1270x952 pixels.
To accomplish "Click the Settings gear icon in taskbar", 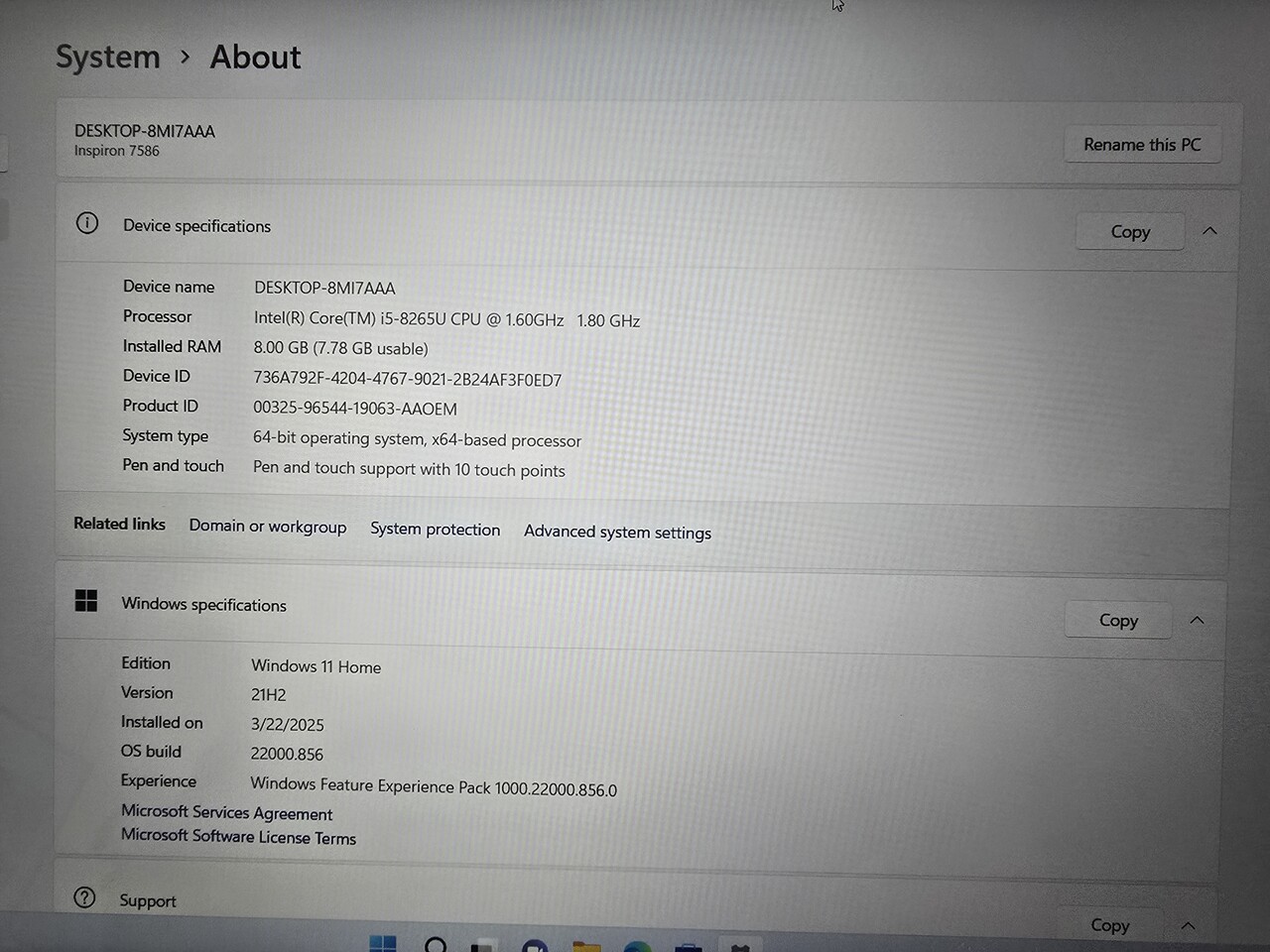I will click(739, 946).
